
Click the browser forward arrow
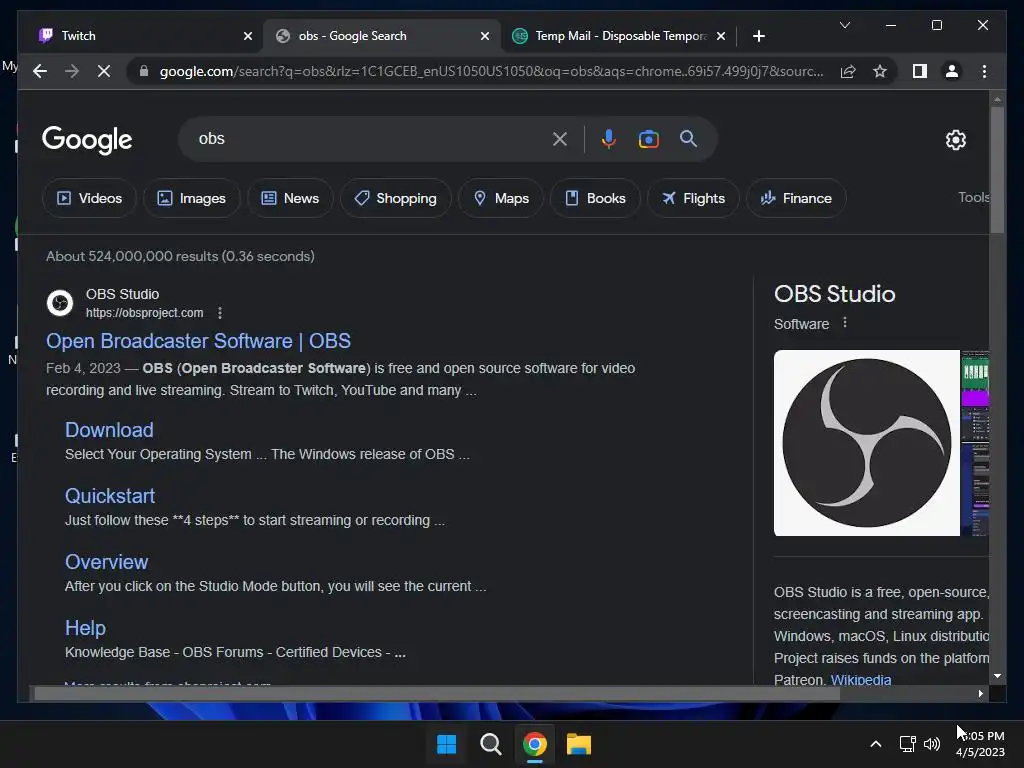click(x=72, y=71)
